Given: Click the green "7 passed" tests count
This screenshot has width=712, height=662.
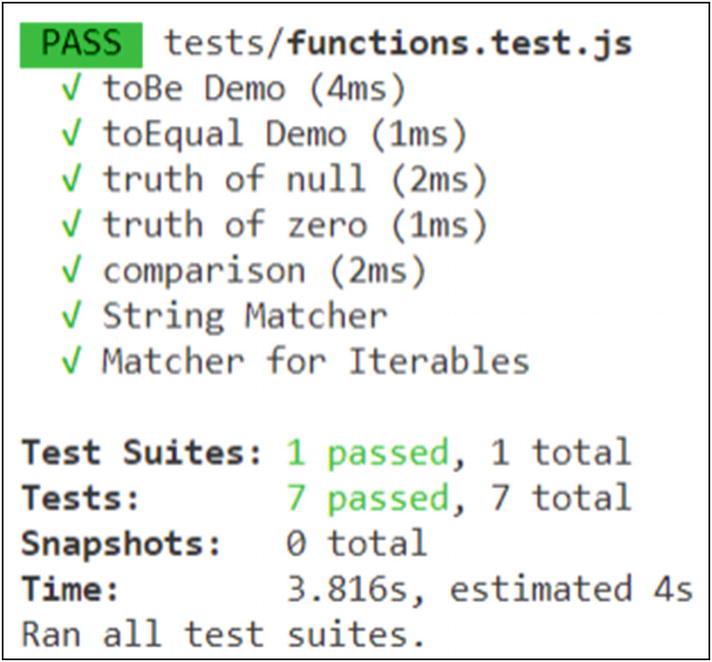Looking at the screenshot, I should click(x=367, y=497).
